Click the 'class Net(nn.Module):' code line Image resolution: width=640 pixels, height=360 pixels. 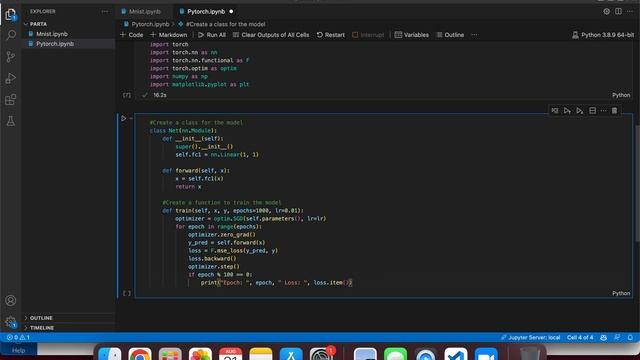(183, 131)
